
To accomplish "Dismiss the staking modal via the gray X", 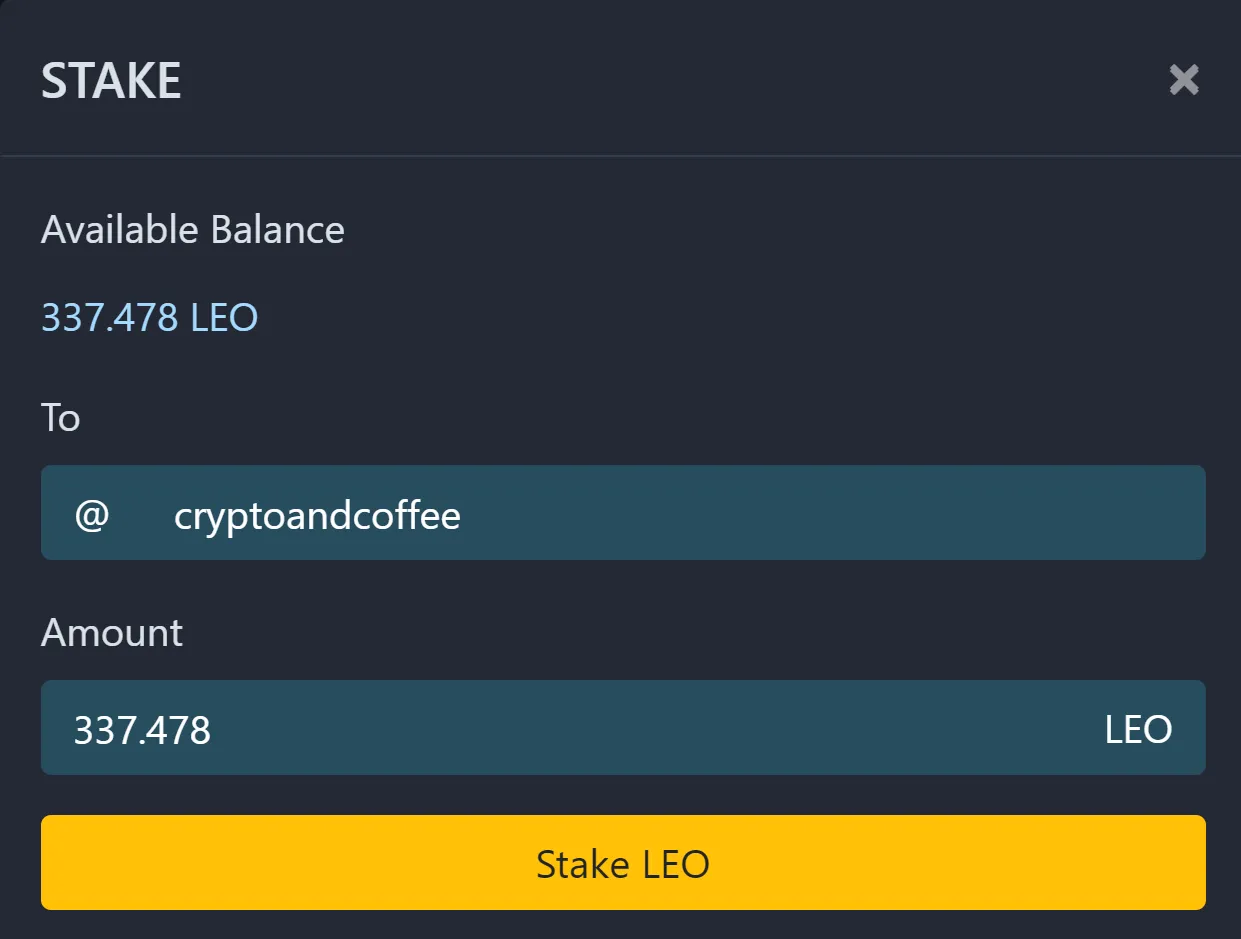I will tap(1184, 80).
